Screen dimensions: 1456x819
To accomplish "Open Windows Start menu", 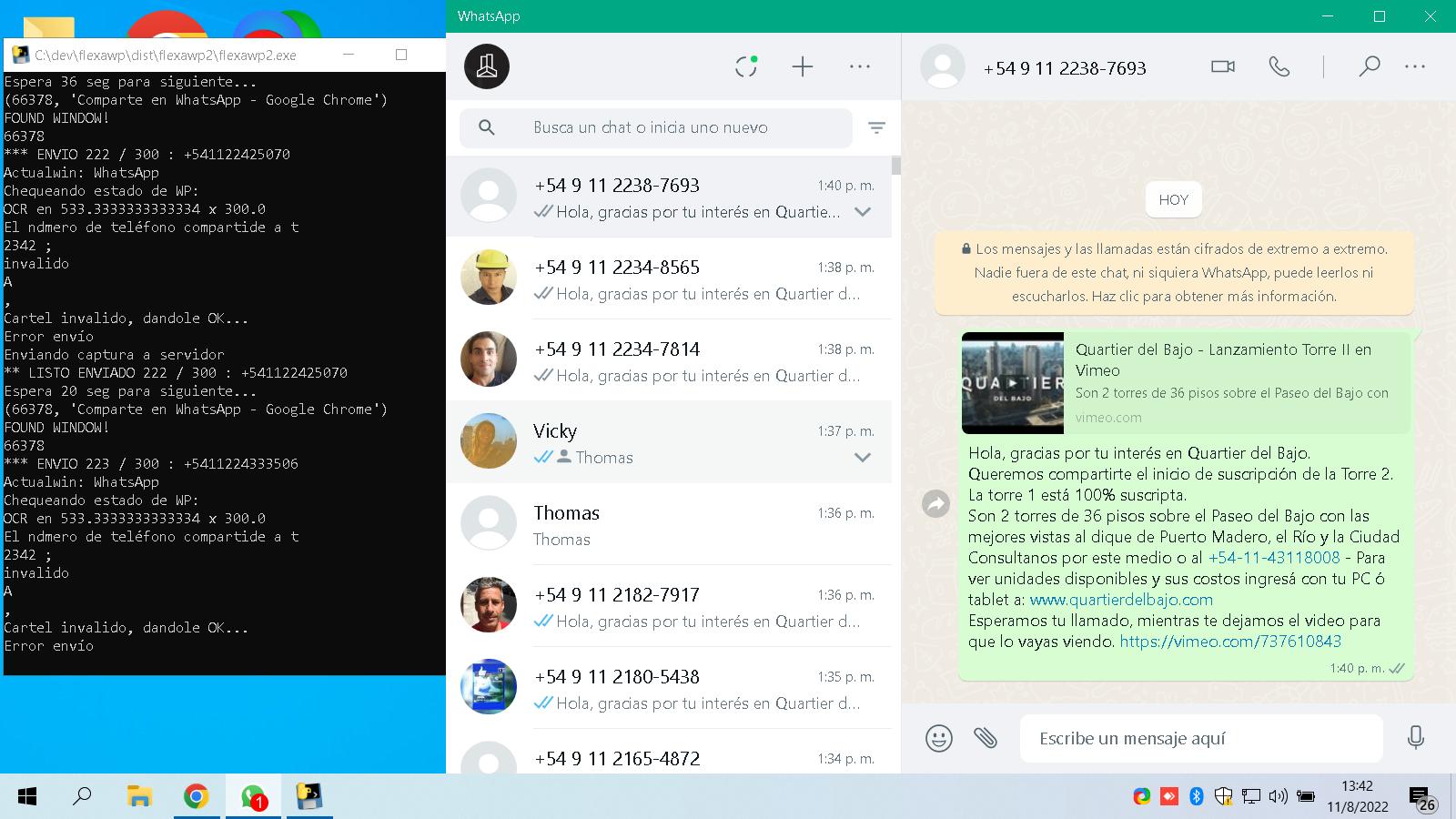I will (27, 797).
